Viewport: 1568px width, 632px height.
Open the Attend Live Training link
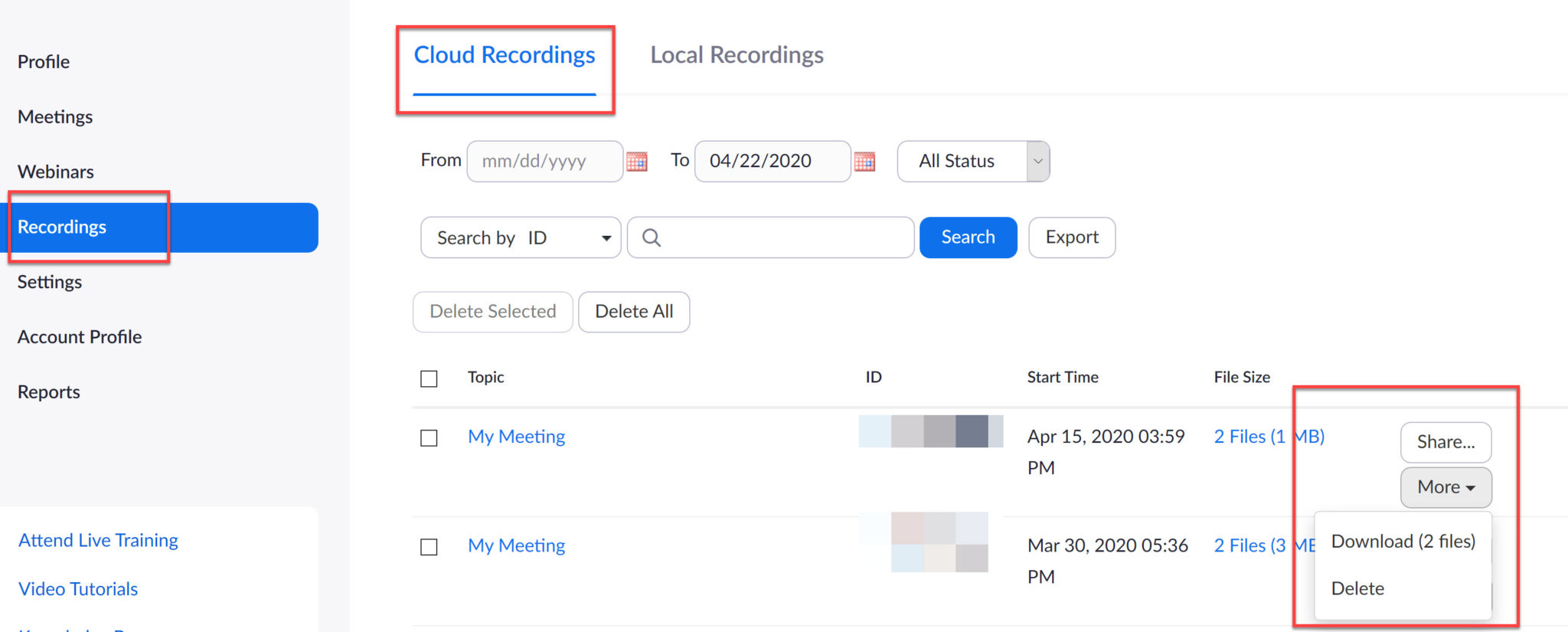[98, 540]
